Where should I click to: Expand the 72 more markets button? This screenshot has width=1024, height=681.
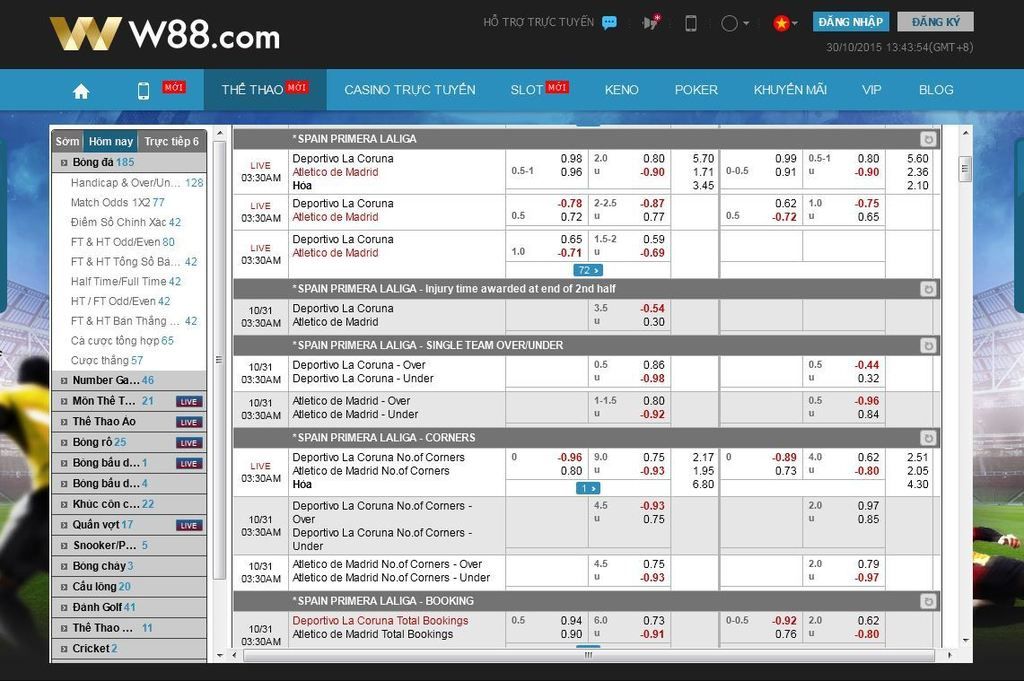pos(588,270)
